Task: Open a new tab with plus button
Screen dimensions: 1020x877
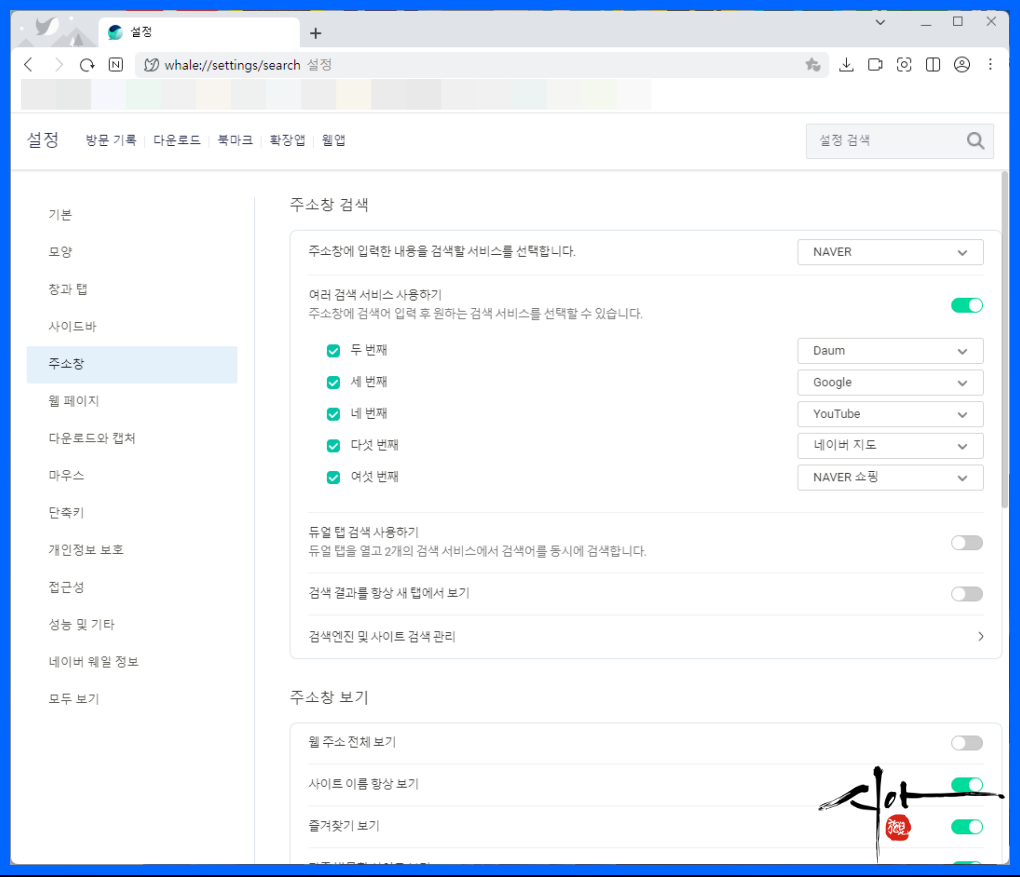Action: pos(315,33)
